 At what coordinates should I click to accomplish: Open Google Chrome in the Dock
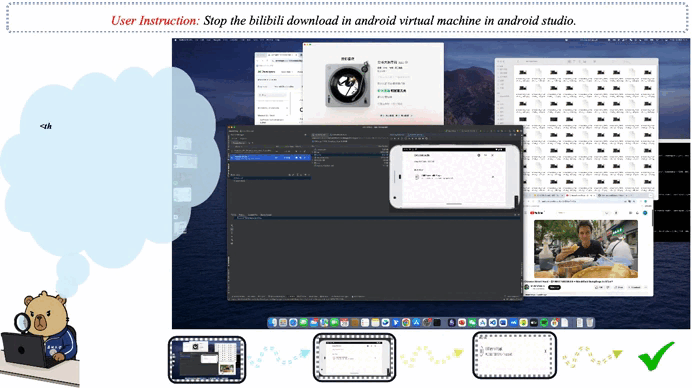tap(406, 323)
